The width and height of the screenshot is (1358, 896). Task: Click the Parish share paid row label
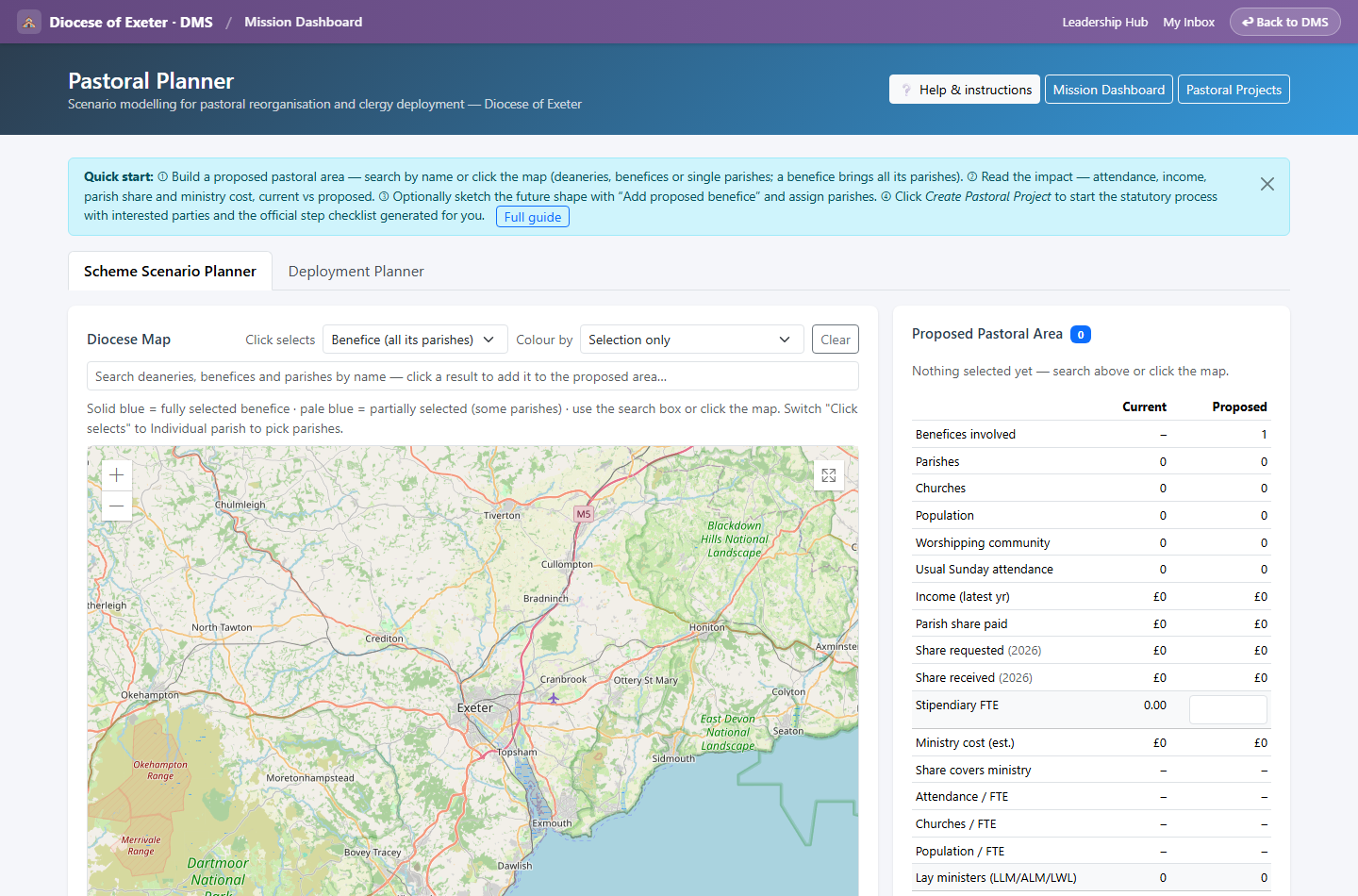tap(961, 624)
